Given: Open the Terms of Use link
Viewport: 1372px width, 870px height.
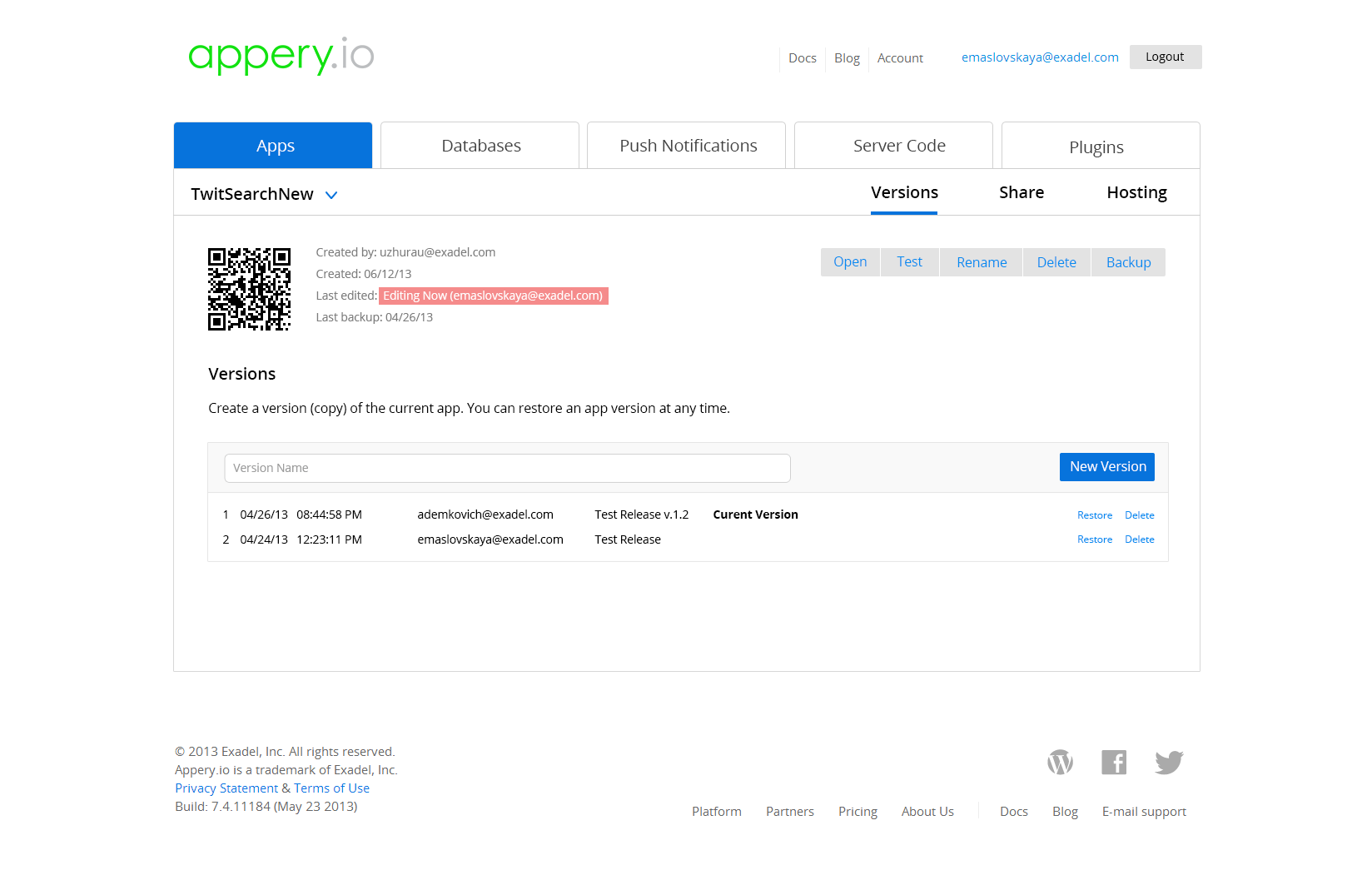Looking at the screenshot, I should pos(331,788).
